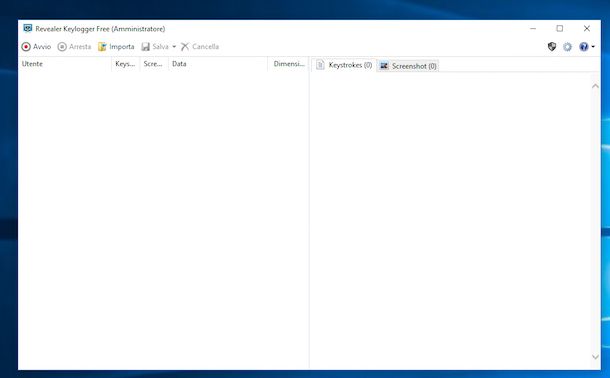Viewport: 610px width, 378px height.
Task: Sort by the Utente column header
Action: point(65,64)
